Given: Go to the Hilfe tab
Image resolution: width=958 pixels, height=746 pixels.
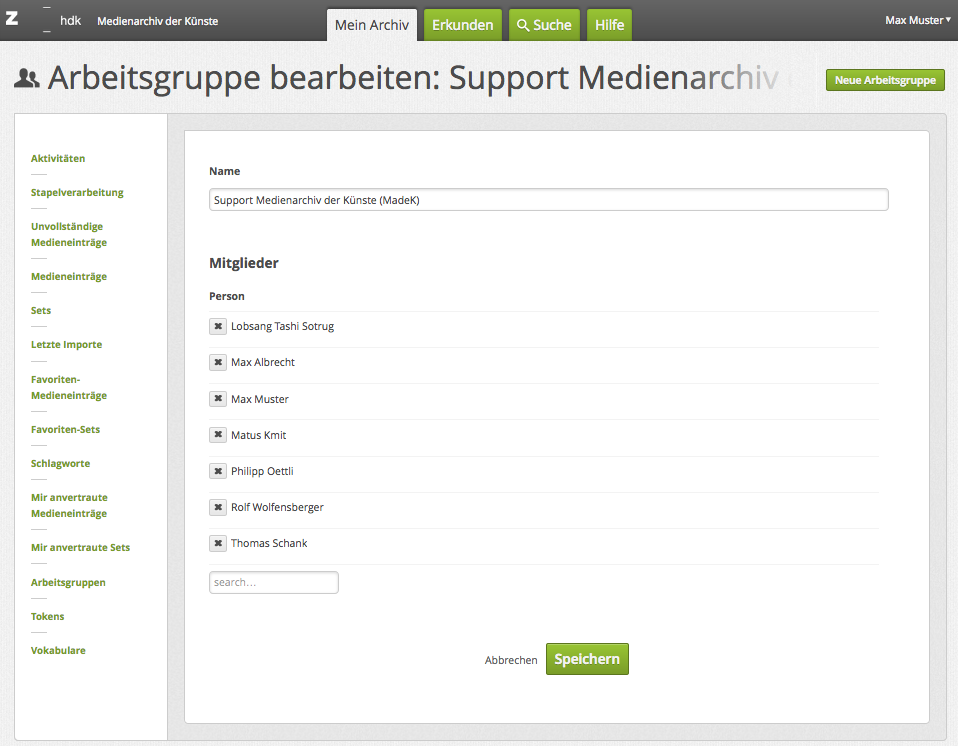Looking at the screenshot, I should pos(609,25).
